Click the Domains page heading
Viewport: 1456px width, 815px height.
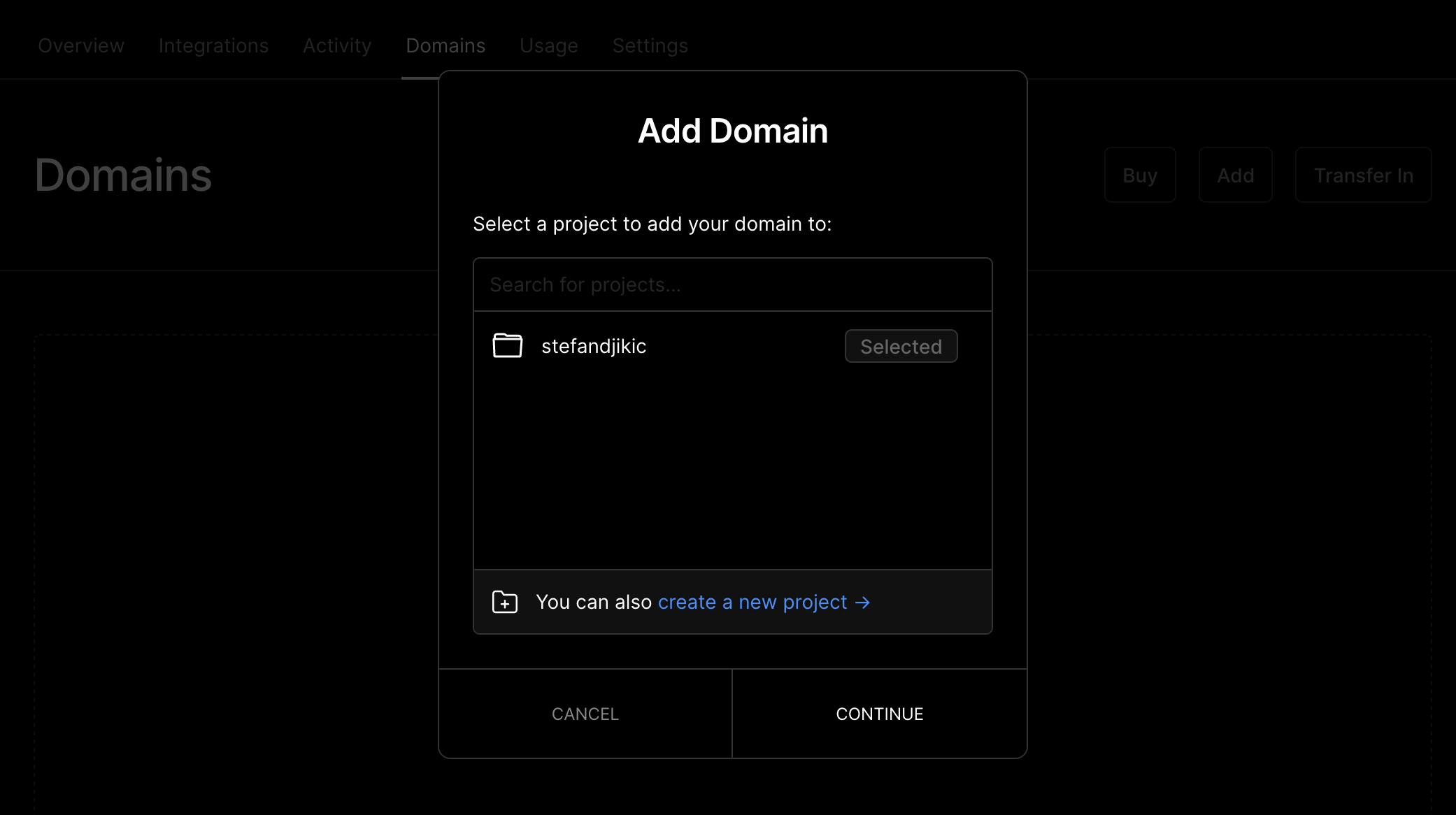pyautogui.click(x=123, y=175)
